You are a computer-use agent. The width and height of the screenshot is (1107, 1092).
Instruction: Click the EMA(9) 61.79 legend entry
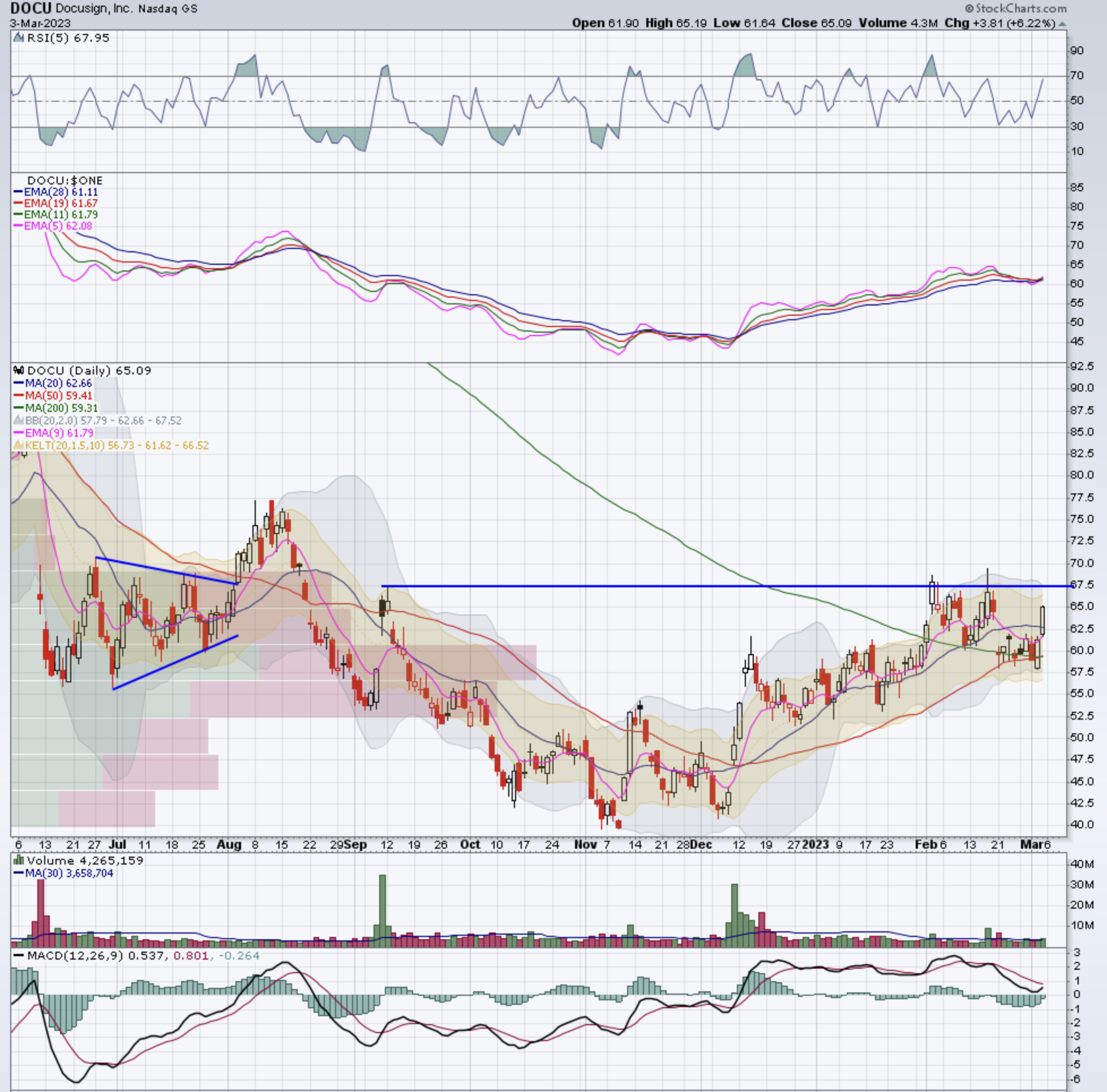59,433
